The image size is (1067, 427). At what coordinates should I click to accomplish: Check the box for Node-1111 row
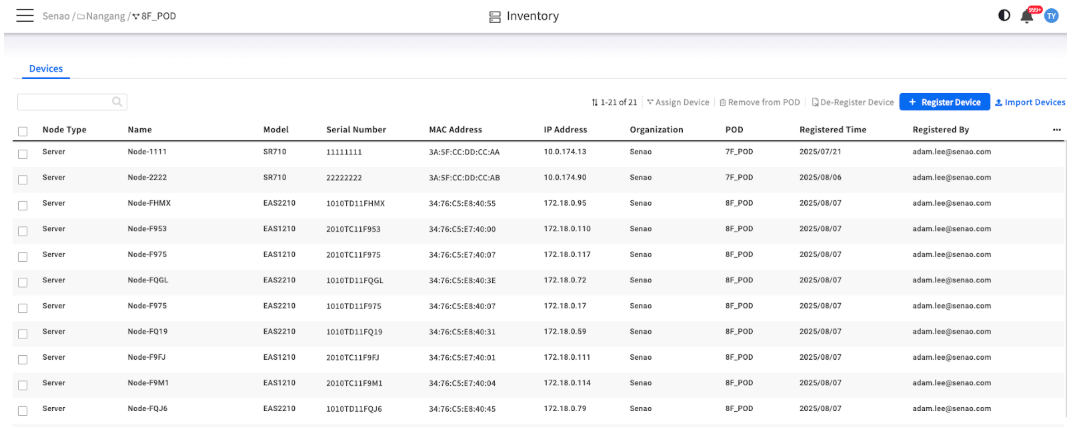click(23, 154)
